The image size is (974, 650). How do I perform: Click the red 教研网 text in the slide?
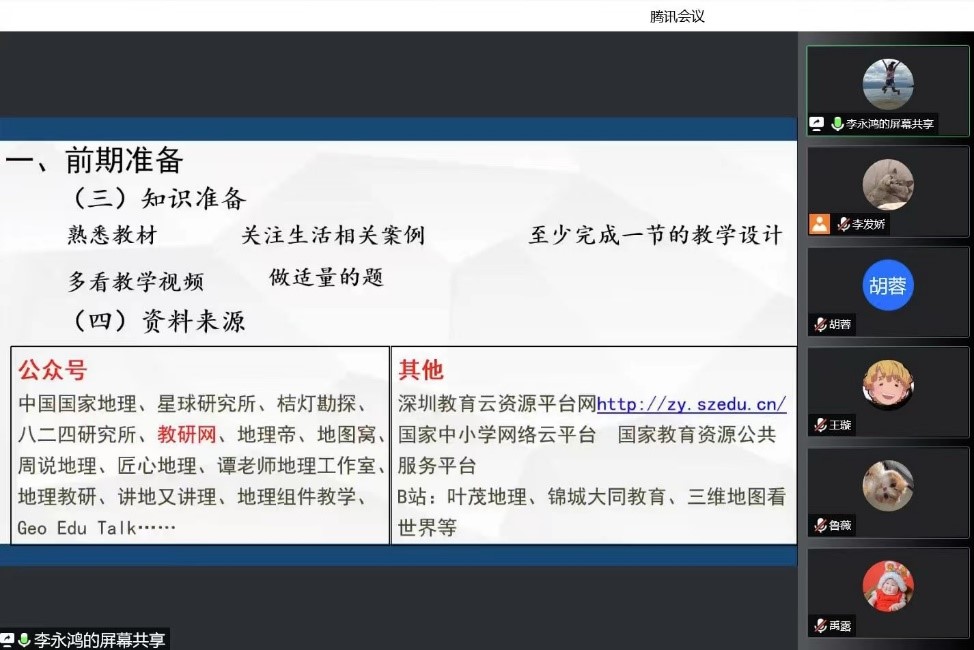pyautogui.click(x=186, y=435)
